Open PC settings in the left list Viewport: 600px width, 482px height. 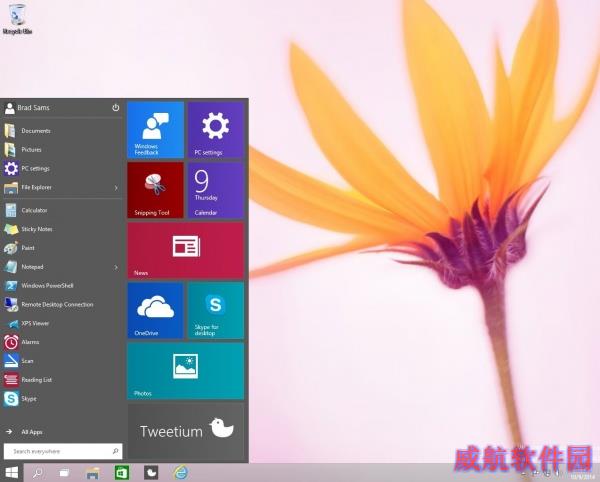click(61, 168)
